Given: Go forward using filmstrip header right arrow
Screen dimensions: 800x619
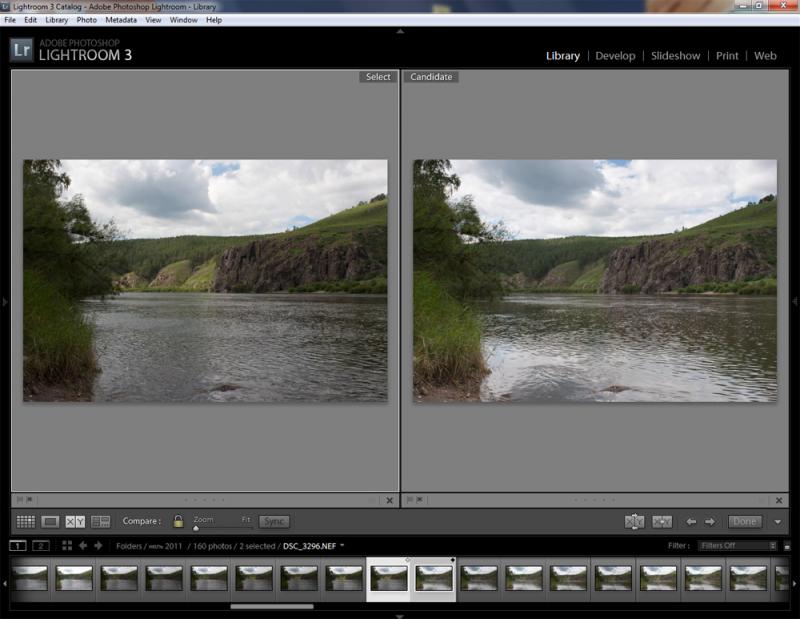Looking at the screenshot, I should 98,546.
